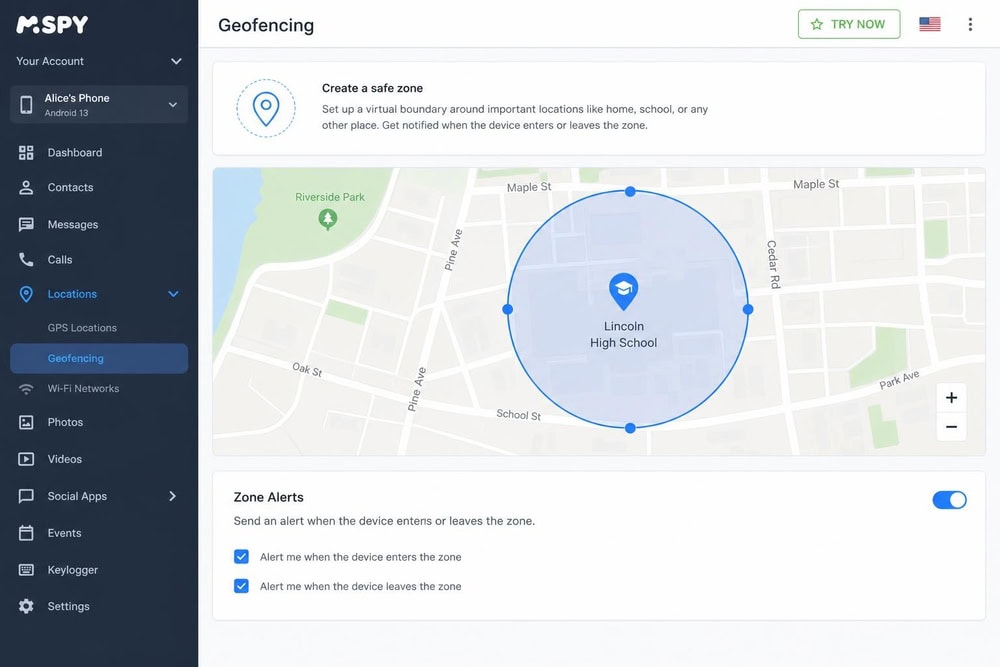Click the Wi-Fi signal icon
Screen dimensions: 1000x667
(26, 388)
